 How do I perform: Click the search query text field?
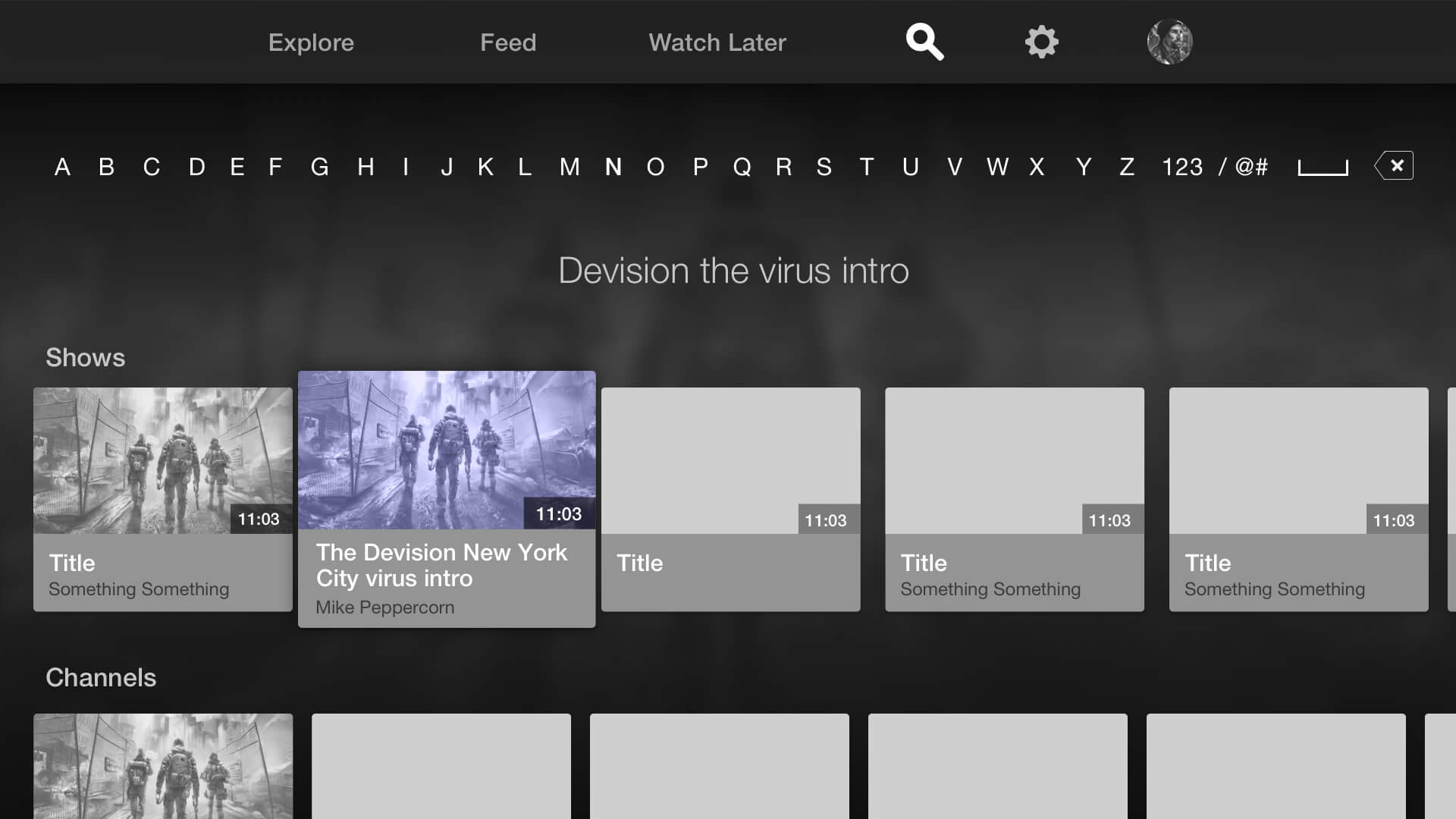pos(733,271)
